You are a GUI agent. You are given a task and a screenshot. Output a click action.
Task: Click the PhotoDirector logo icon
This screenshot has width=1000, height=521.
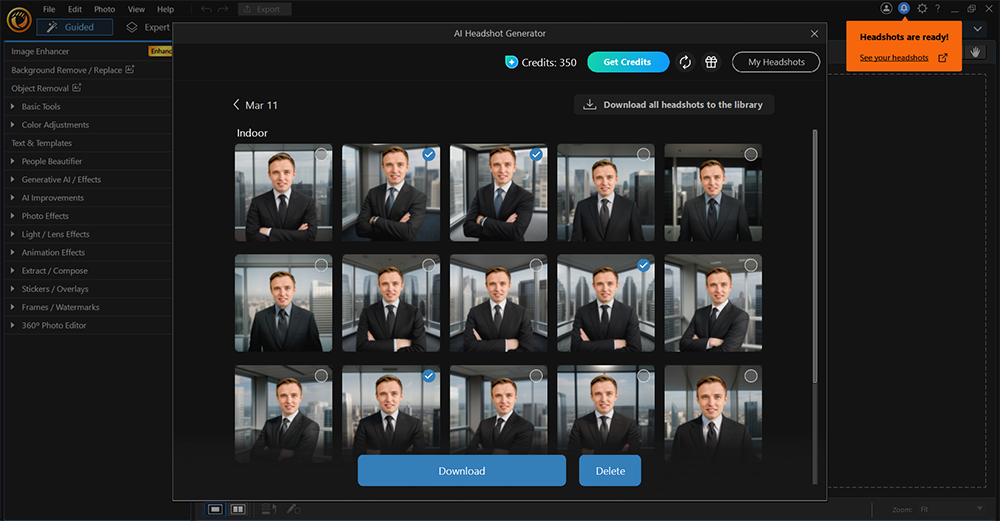pyautogui.click(x=19, y=20)
